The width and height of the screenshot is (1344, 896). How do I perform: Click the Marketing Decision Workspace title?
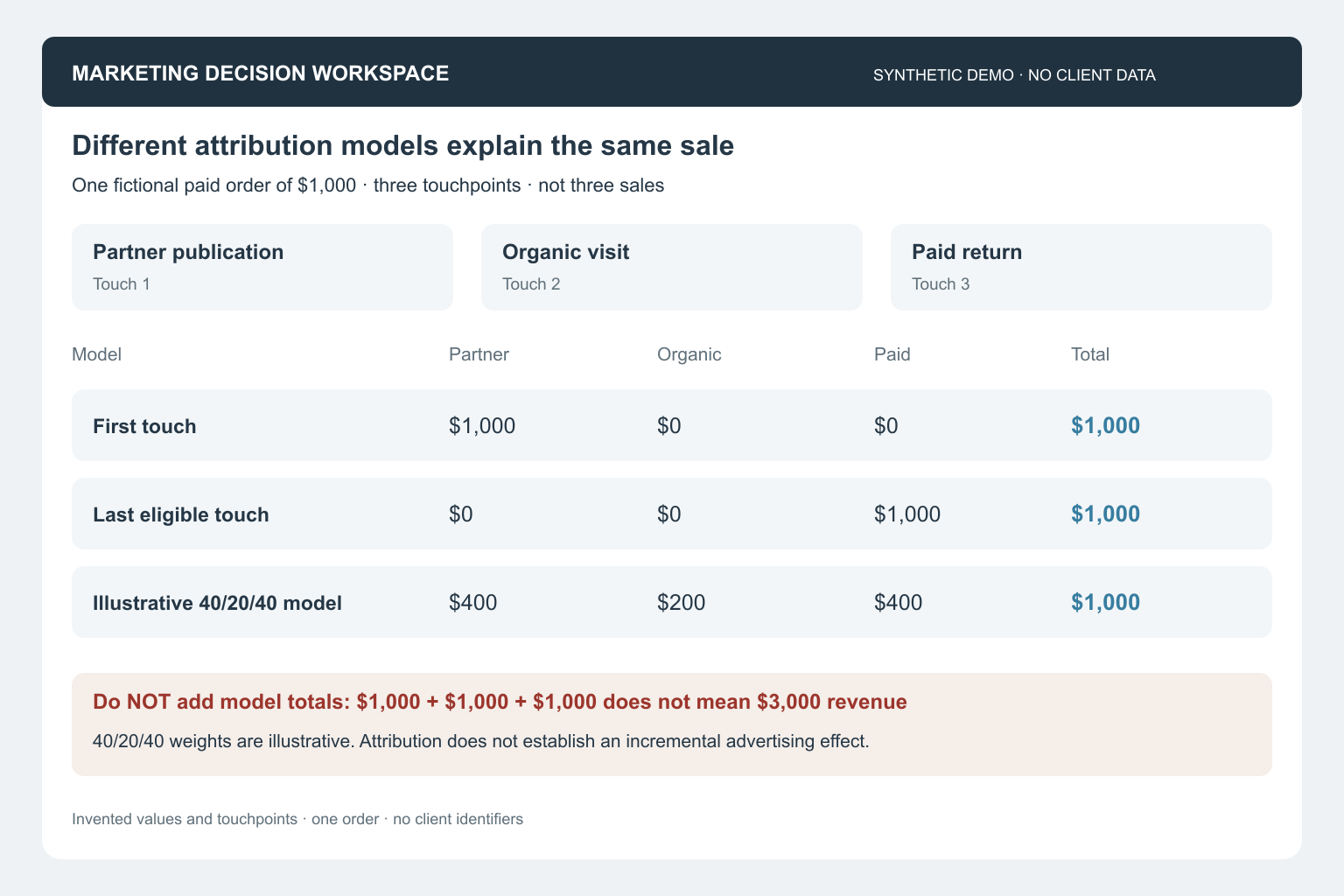261,73
